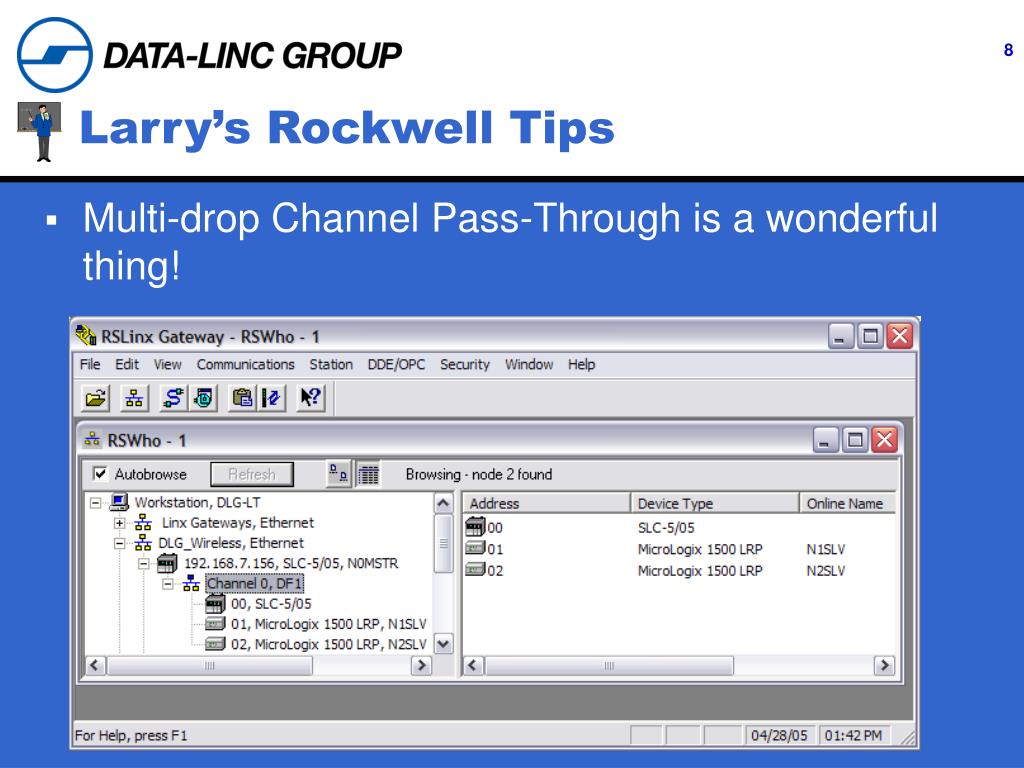The height and width of the screenshot is (768, 1024).
Task: Click the N1SLV online name cell
Action: pos(825,549)
